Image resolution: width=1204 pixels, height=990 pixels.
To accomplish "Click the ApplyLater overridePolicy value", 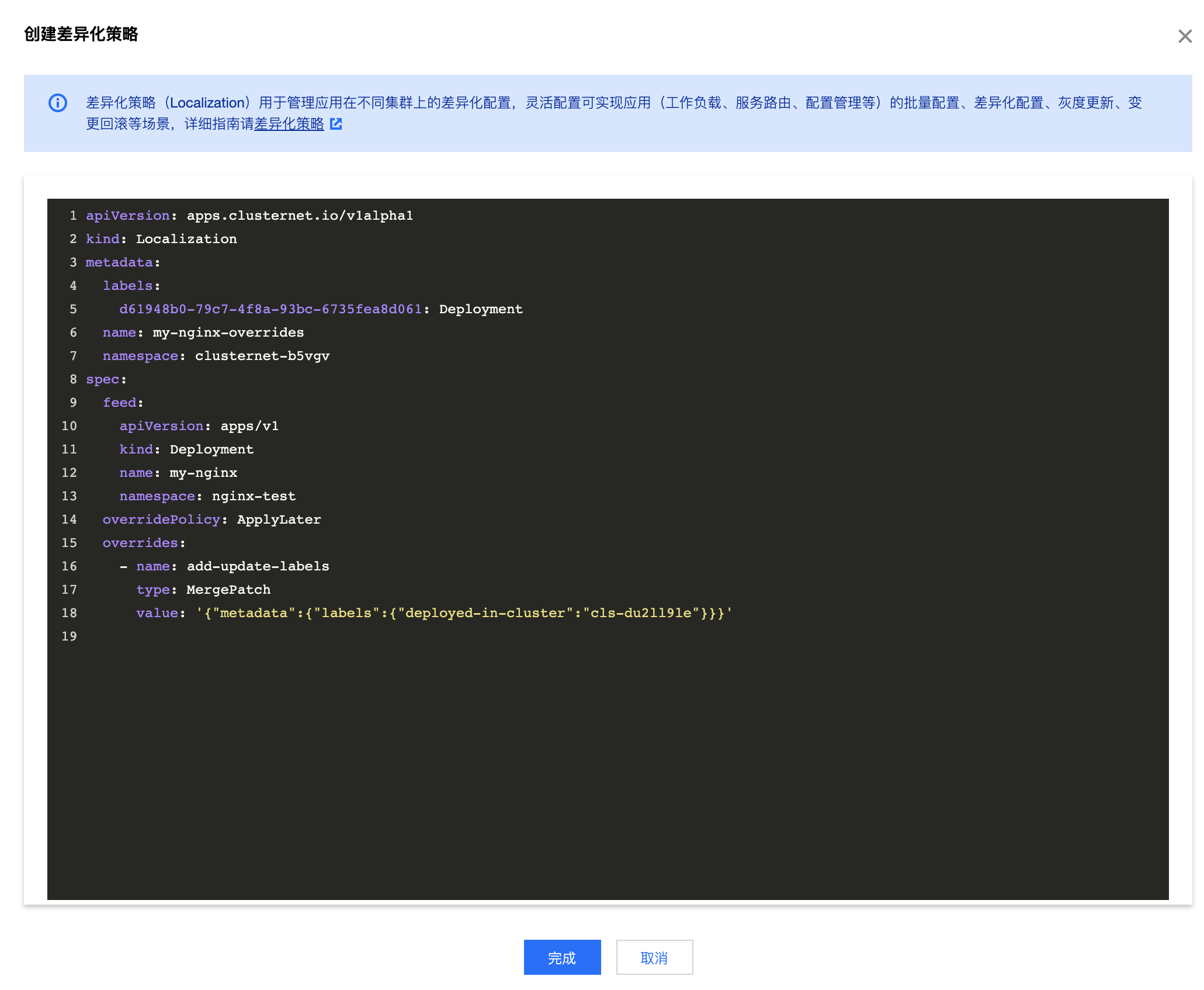I will click(279, 520).
